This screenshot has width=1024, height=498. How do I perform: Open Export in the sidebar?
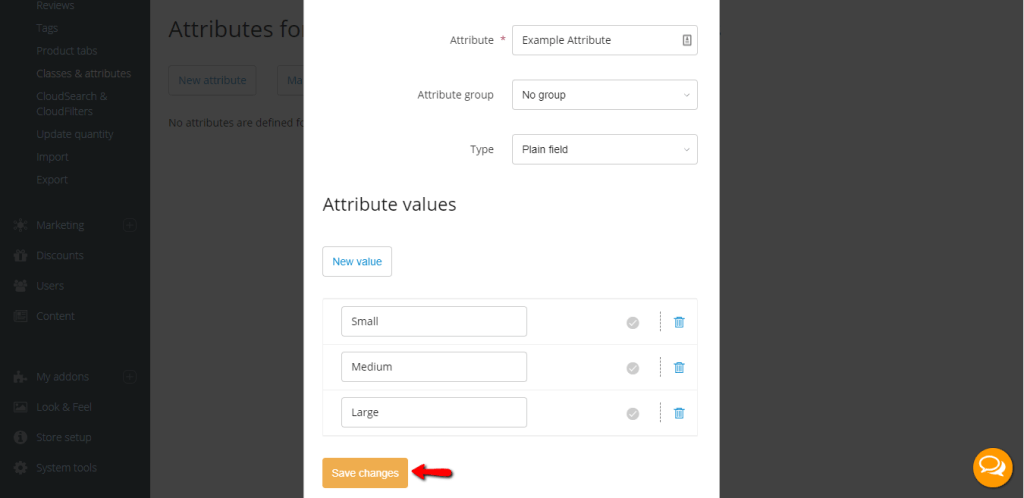pos(52,179)
